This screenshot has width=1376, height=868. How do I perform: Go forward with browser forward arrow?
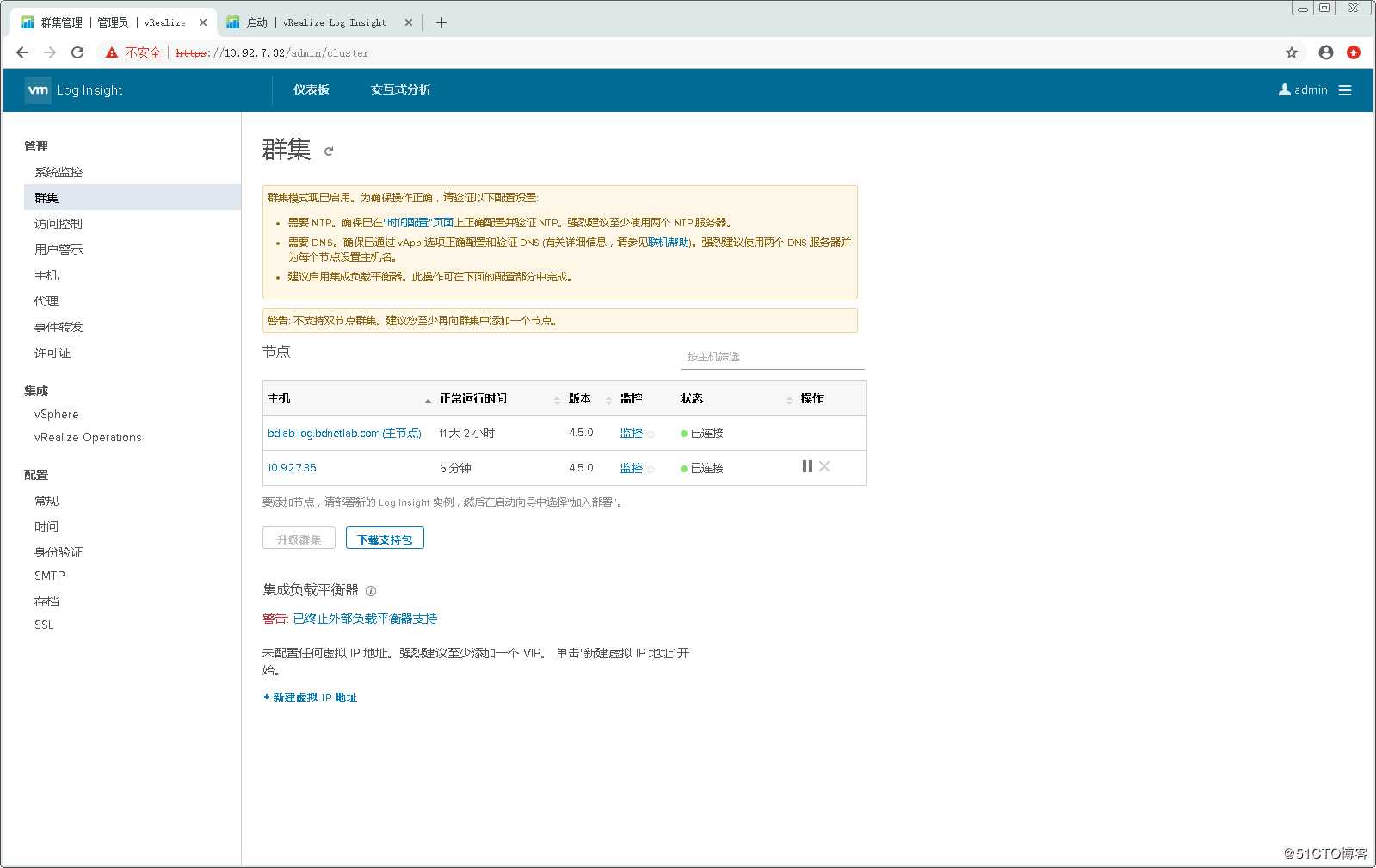50,52
